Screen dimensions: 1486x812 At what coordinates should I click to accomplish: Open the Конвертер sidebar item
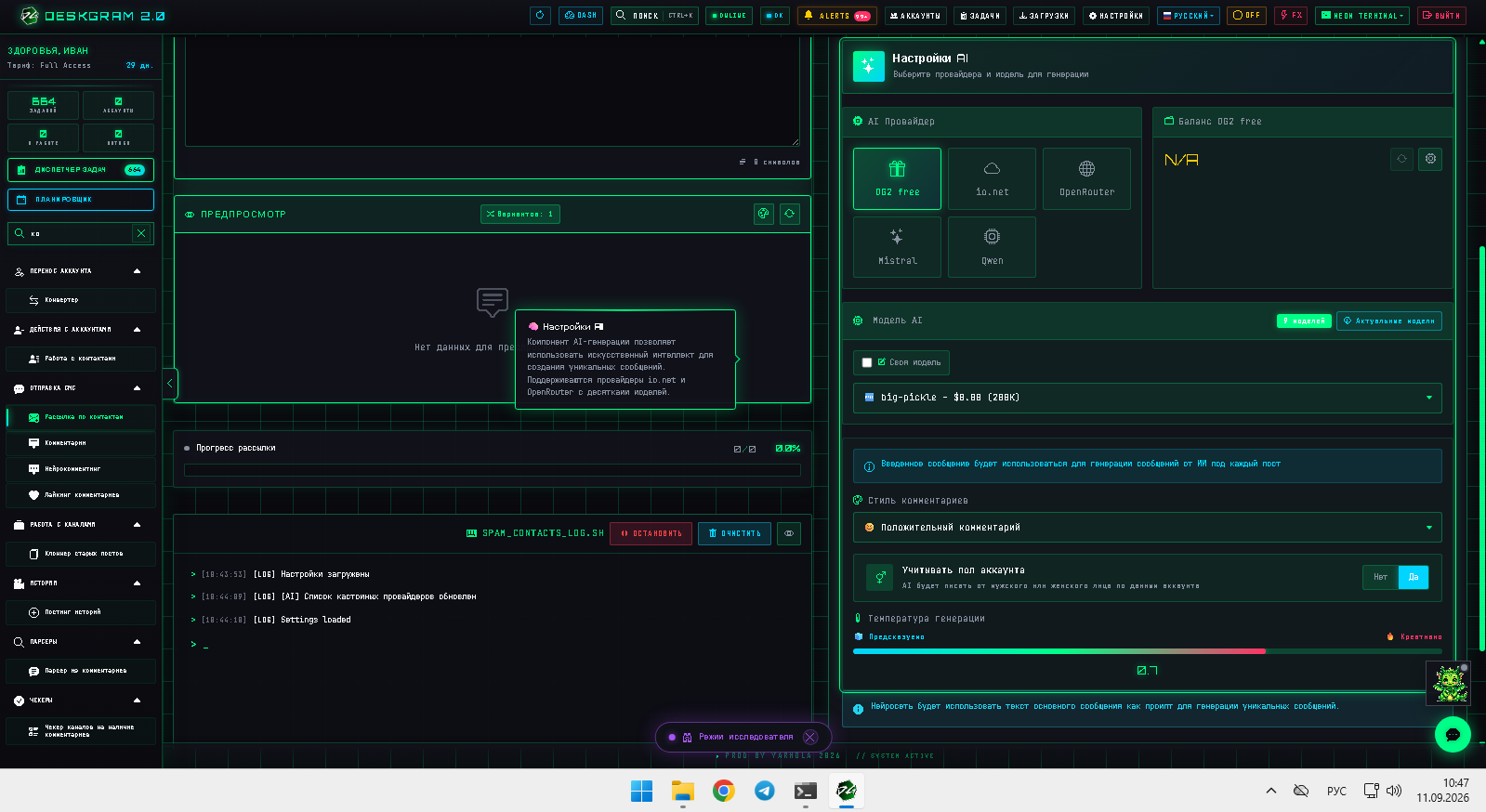point(81,300)
